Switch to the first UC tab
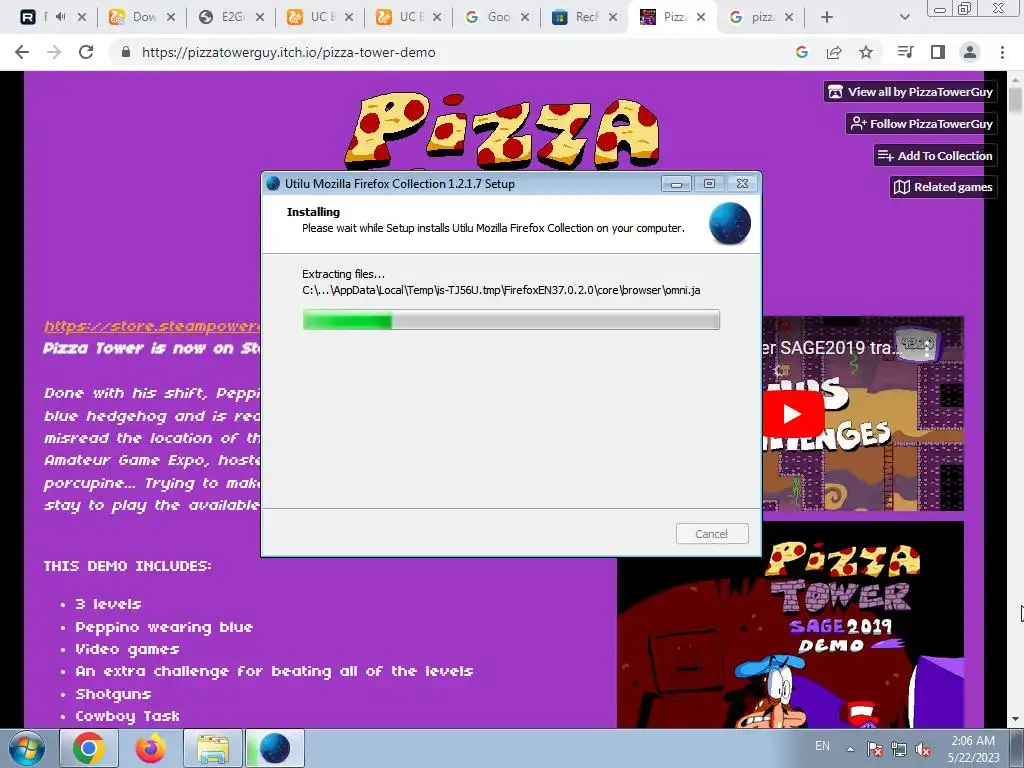Image resolution: width=1024 pixels, height=768 pixels. tap(320, 17)
